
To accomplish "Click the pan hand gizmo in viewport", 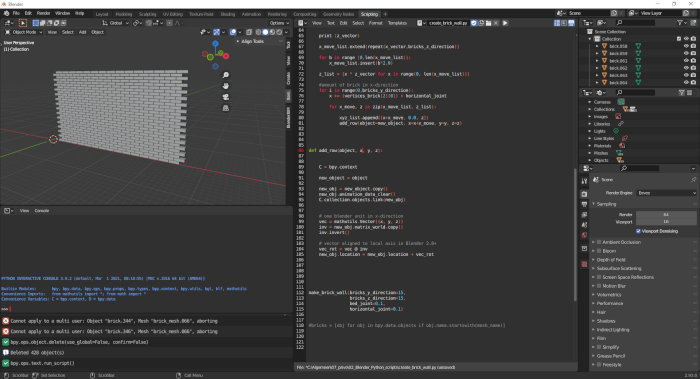I will point(225,86).
